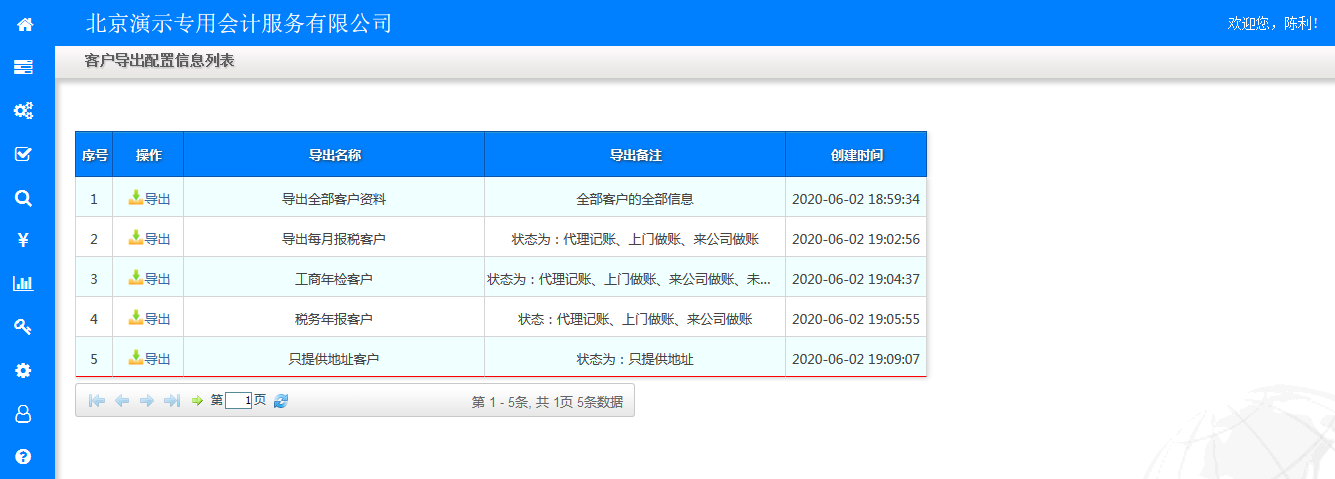1335x479 pixels.
Task: Export 导出每月报税客户 row
Action: 149,238
